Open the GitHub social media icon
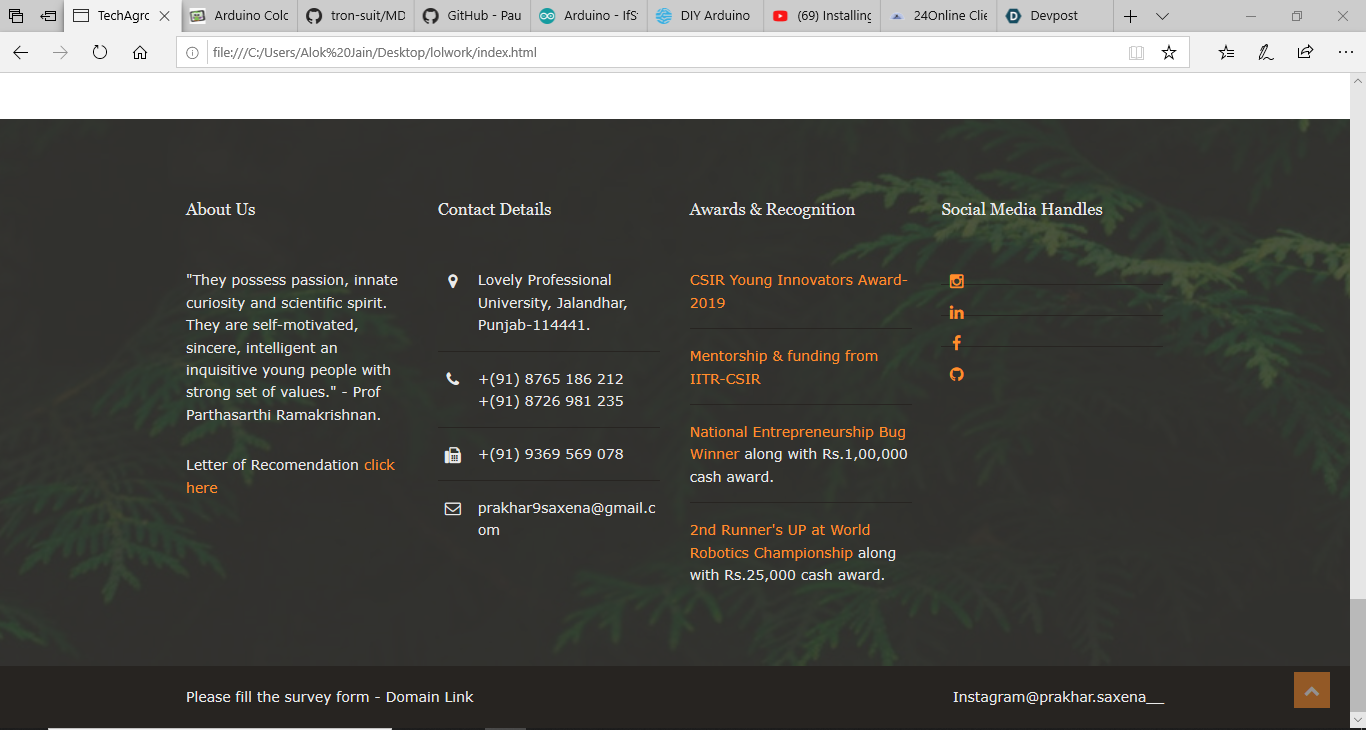 pyautogui.click(x=956, y=374)
